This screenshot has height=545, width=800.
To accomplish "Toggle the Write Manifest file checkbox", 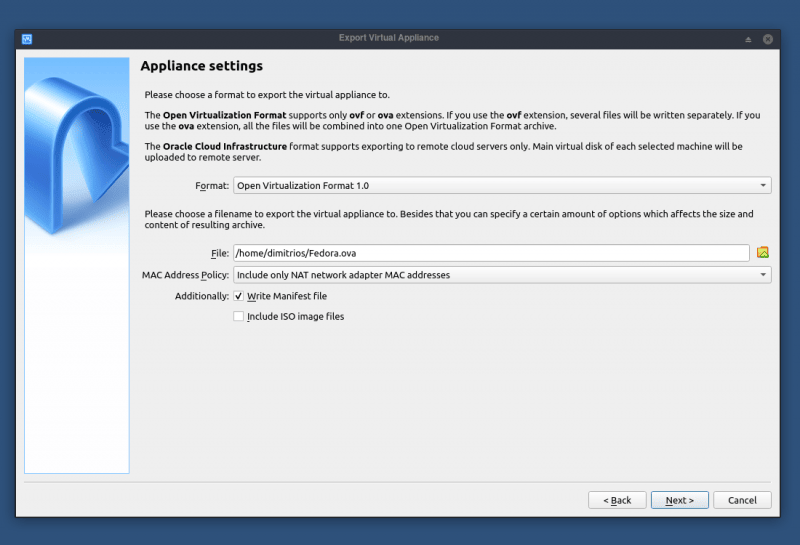I will pyautogui.click(x=238, y=297).
